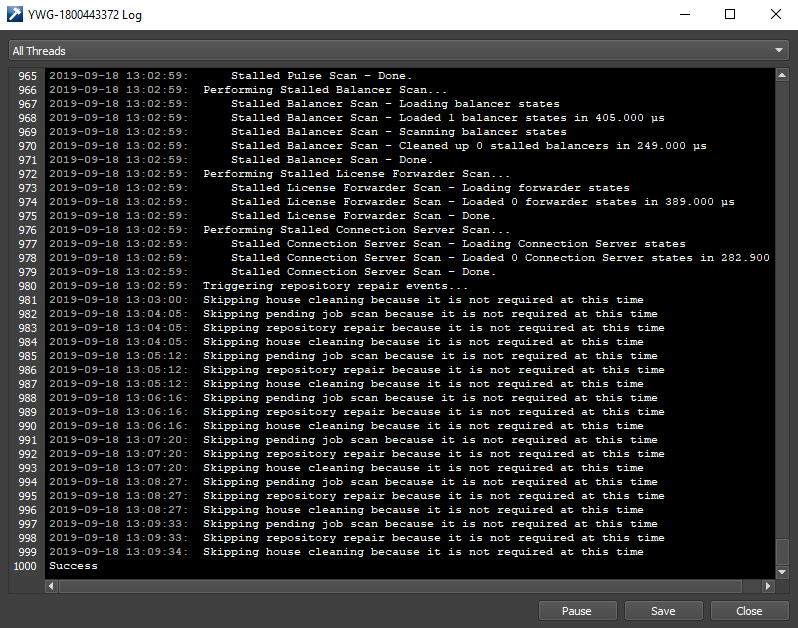Click line 985 skipping pending job scan
The width and height of the screenshot is (798, 628).
(353, 356)
